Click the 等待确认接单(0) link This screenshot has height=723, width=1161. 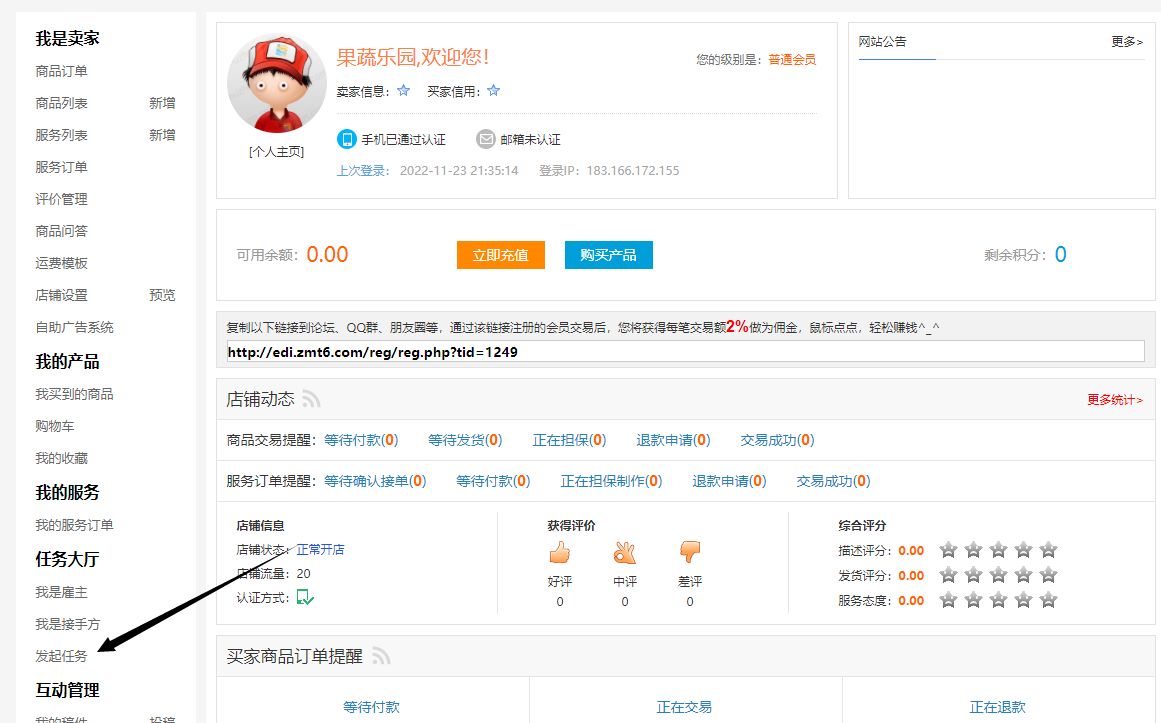tap(375, 482)
